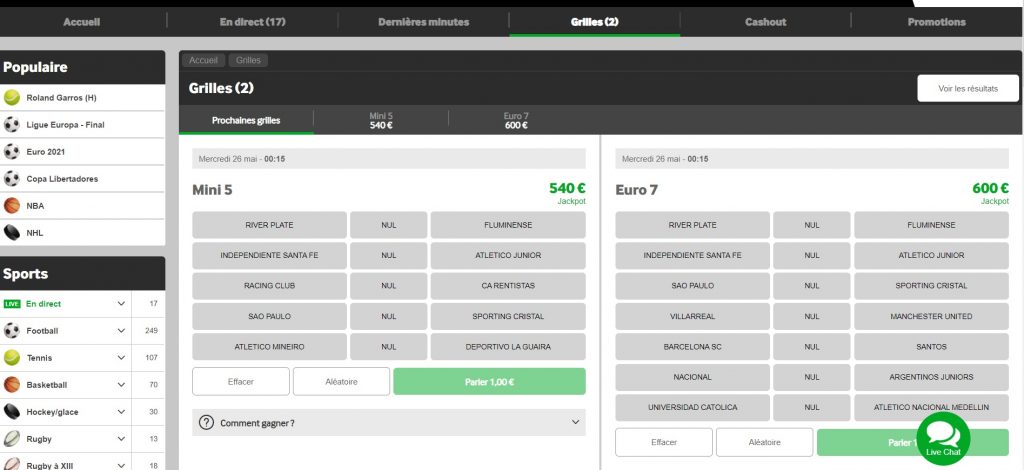Click the Hockey/glace puck icon
This screenshot has width=1024, height=470.
(12, 412)
